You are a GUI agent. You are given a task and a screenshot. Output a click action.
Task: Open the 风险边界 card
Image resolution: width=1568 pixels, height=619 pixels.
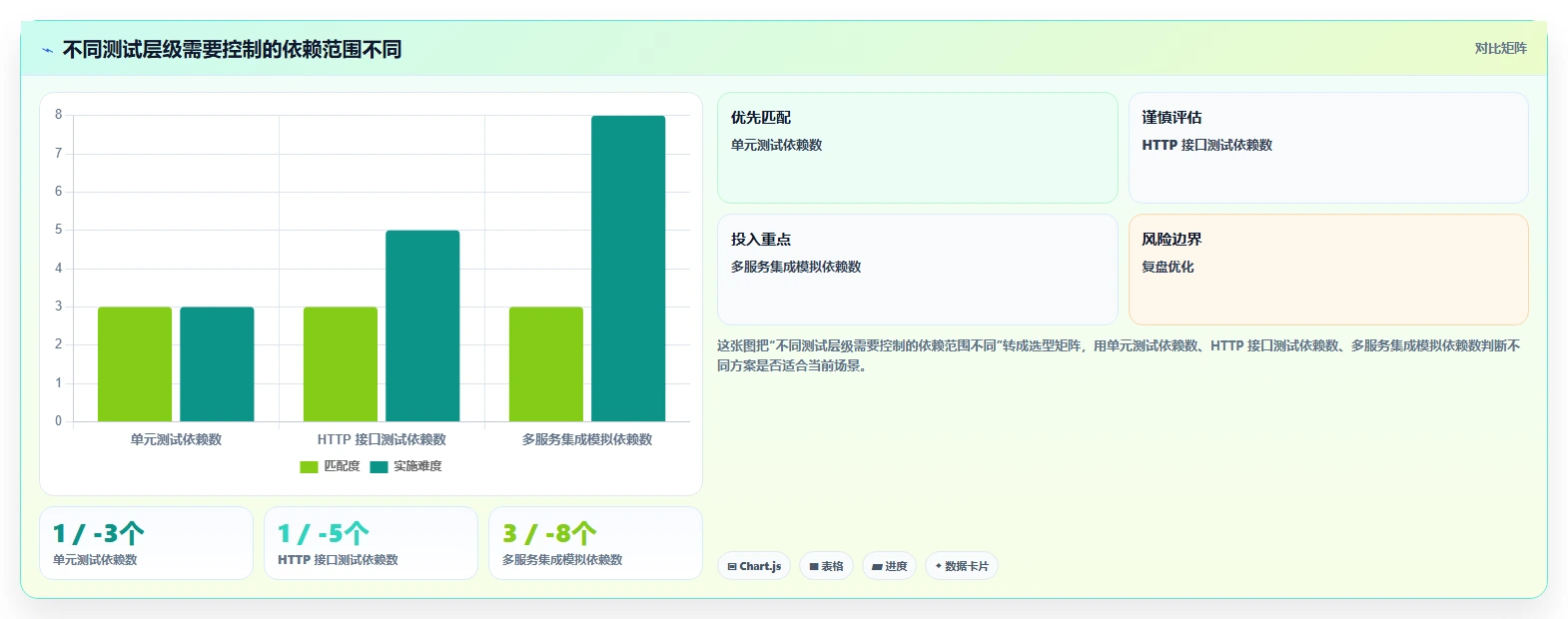point(1328,270)
